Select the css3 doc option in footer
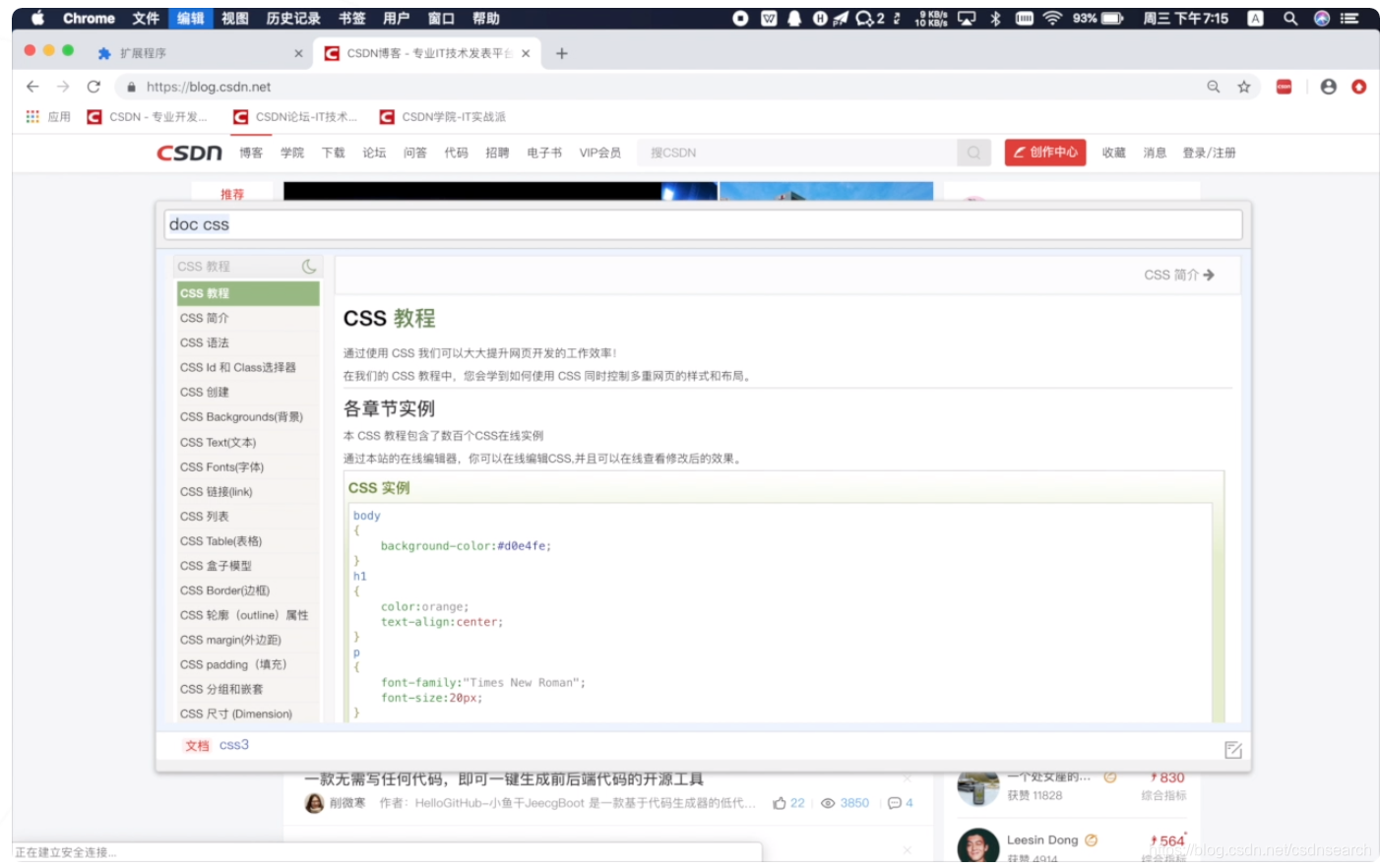The width and height of the screenshot is (1380, 868). 234,745
